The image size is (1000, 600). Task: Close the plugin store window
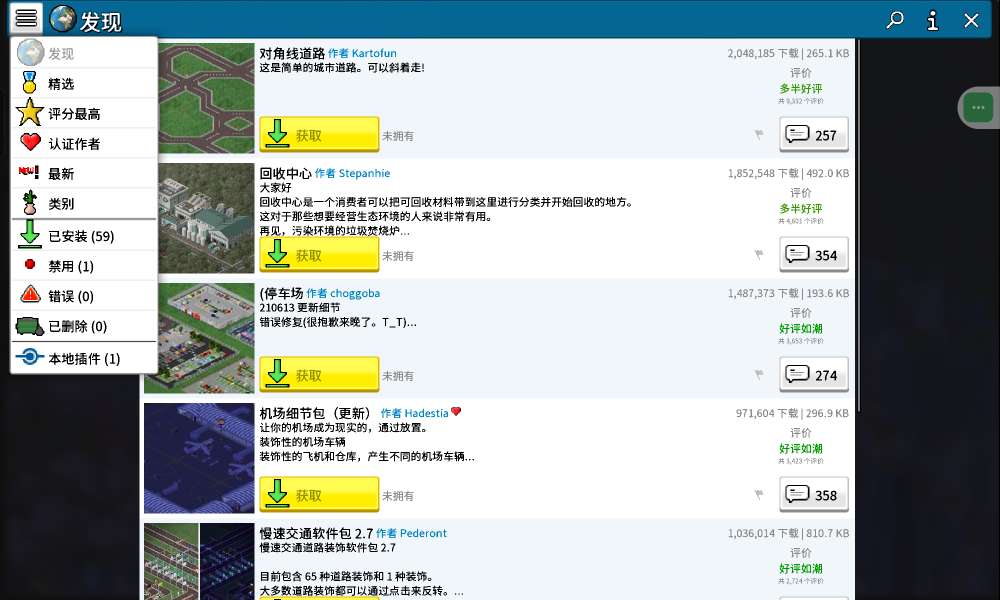coord(971,20)
